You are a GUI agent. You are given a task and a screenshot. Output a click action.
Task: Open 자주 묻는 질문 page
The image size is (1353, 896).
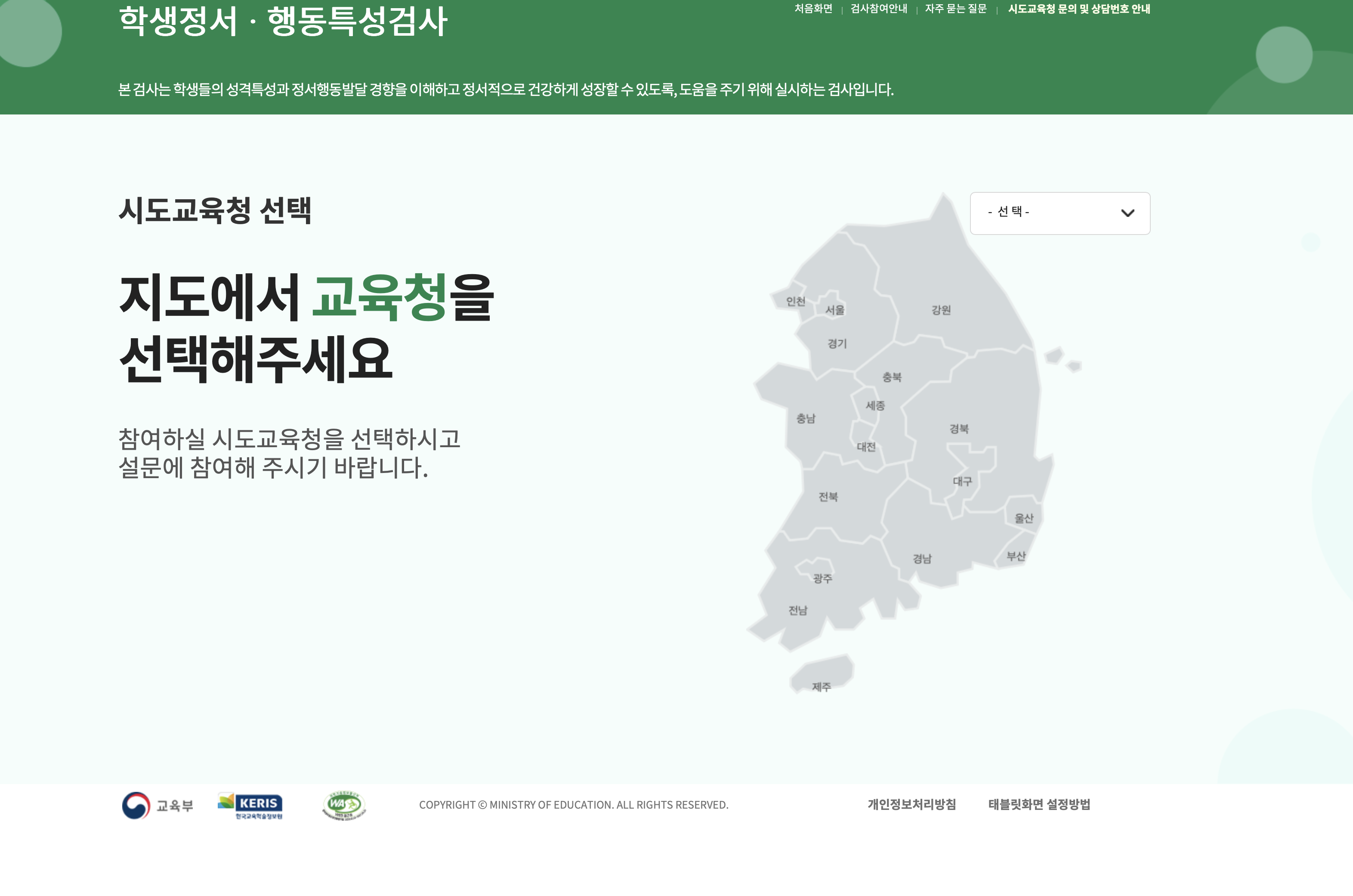[x=956, y=9]
